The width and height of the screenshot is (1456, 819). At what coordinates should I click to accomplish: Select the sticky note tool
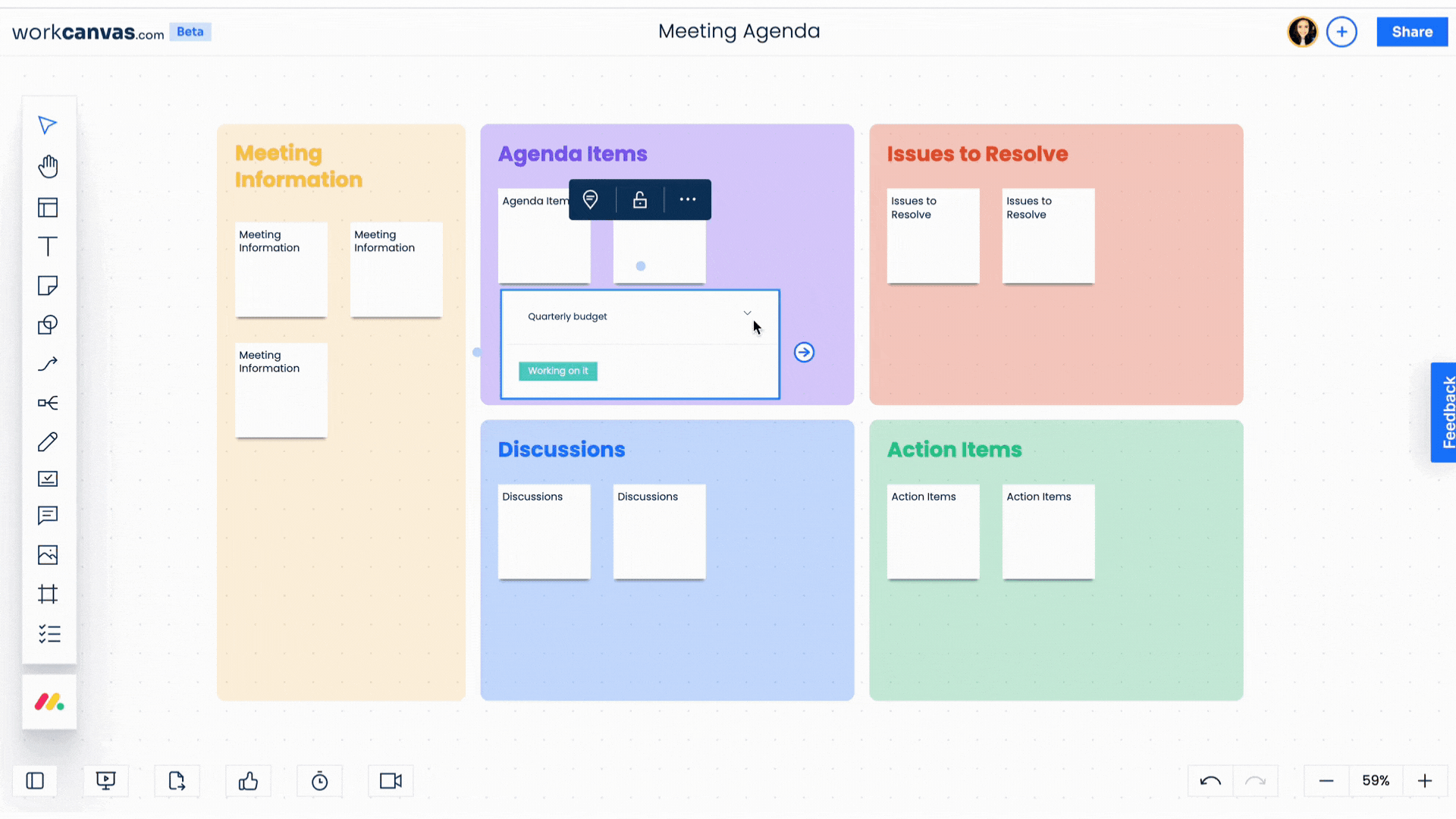(48, 286)
